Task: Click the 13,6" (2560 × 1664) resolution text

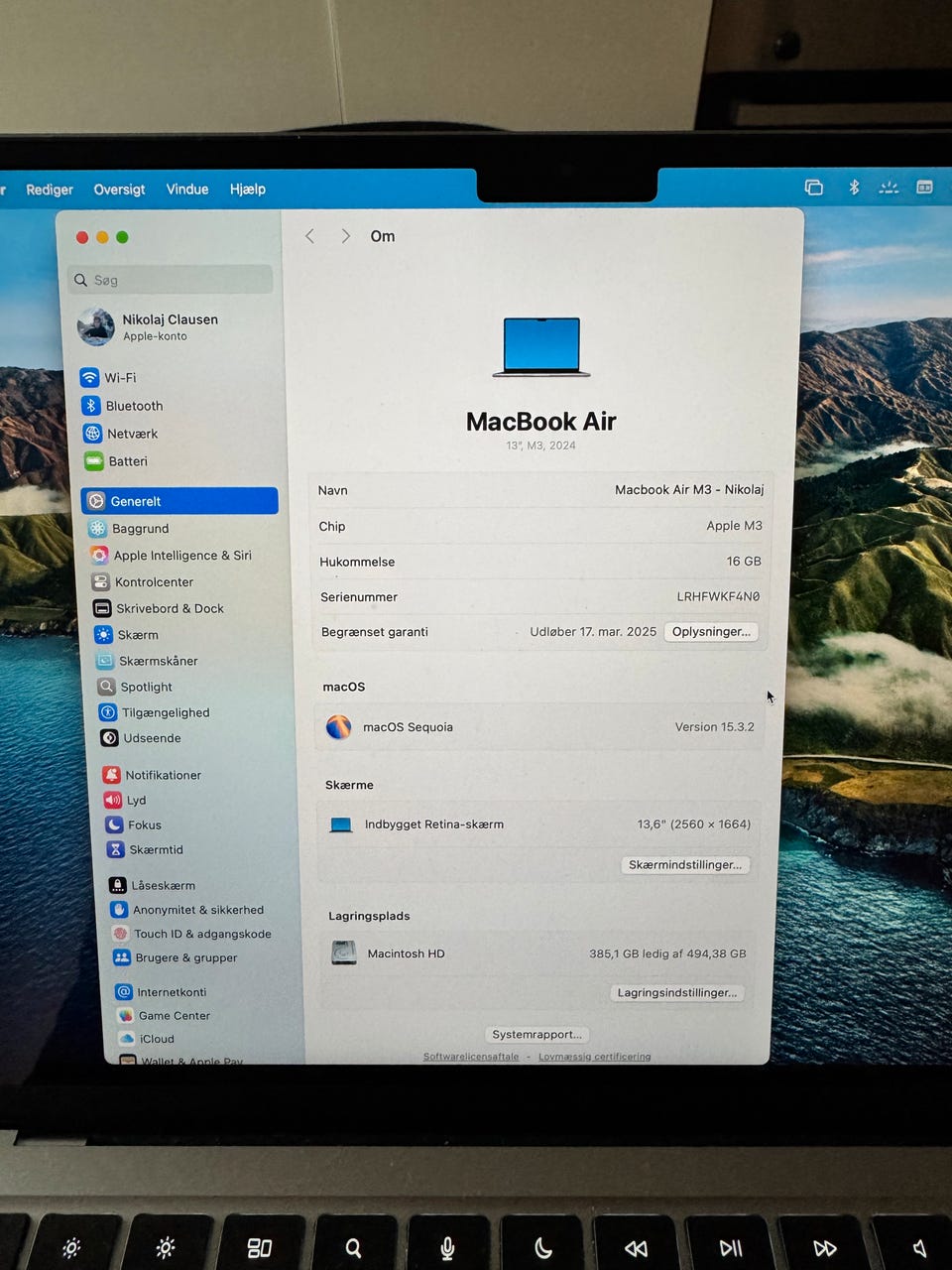Action: pos(693,825)
